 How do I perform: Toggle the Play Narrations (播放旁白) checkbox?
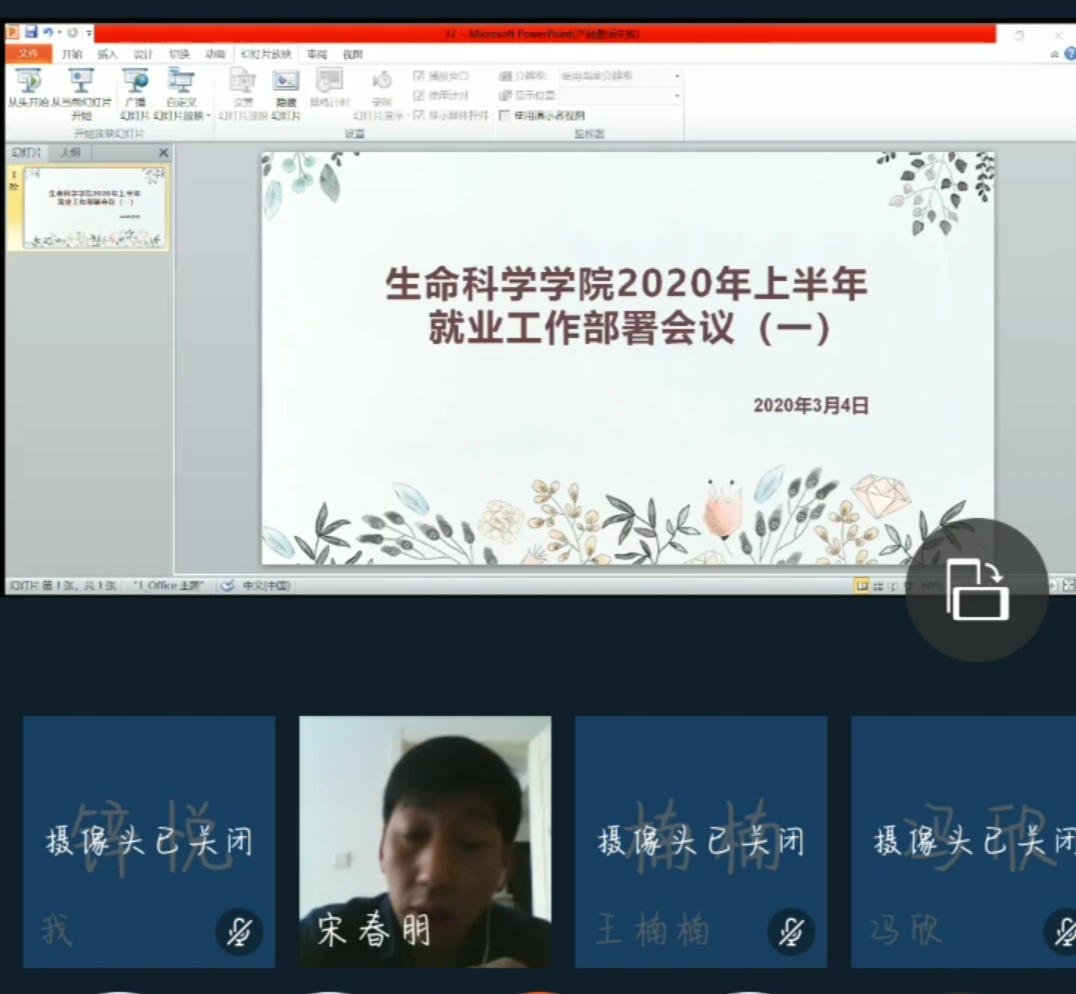[x=419, y=76]
